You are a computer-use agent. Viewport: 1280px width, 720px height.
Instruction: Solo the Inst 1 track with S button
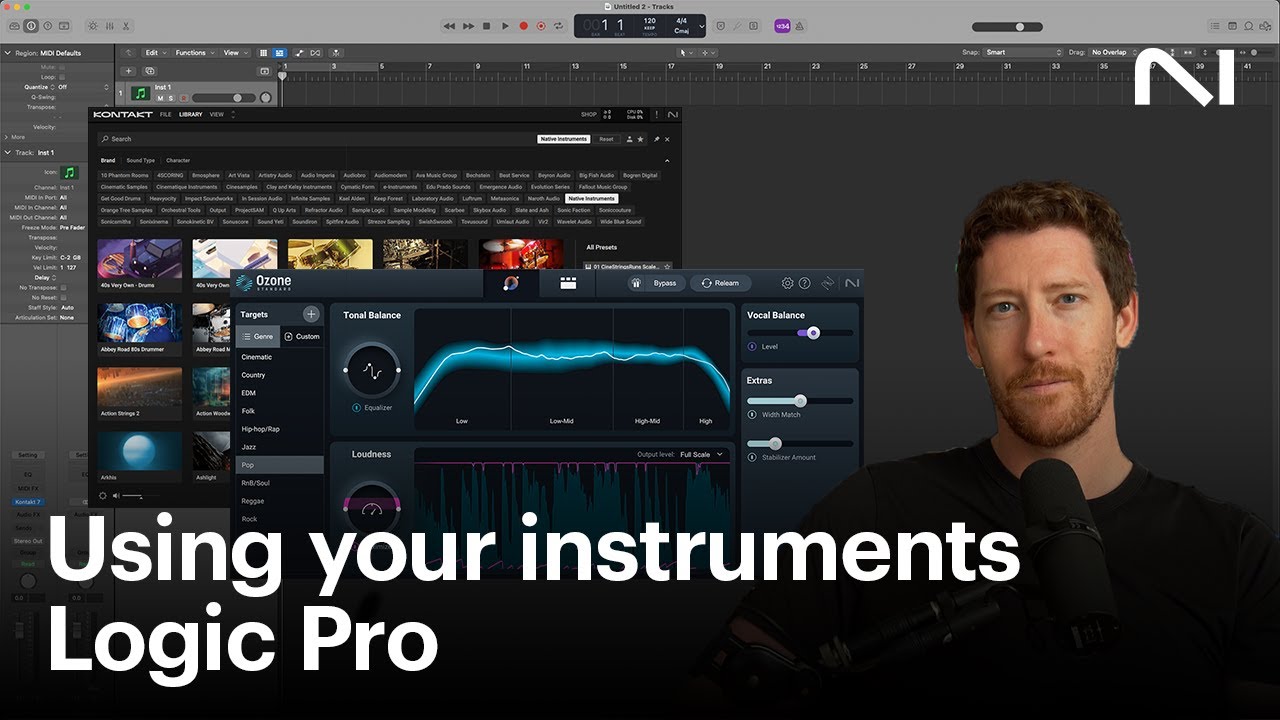pyautogui.click(x=171, y=98)
